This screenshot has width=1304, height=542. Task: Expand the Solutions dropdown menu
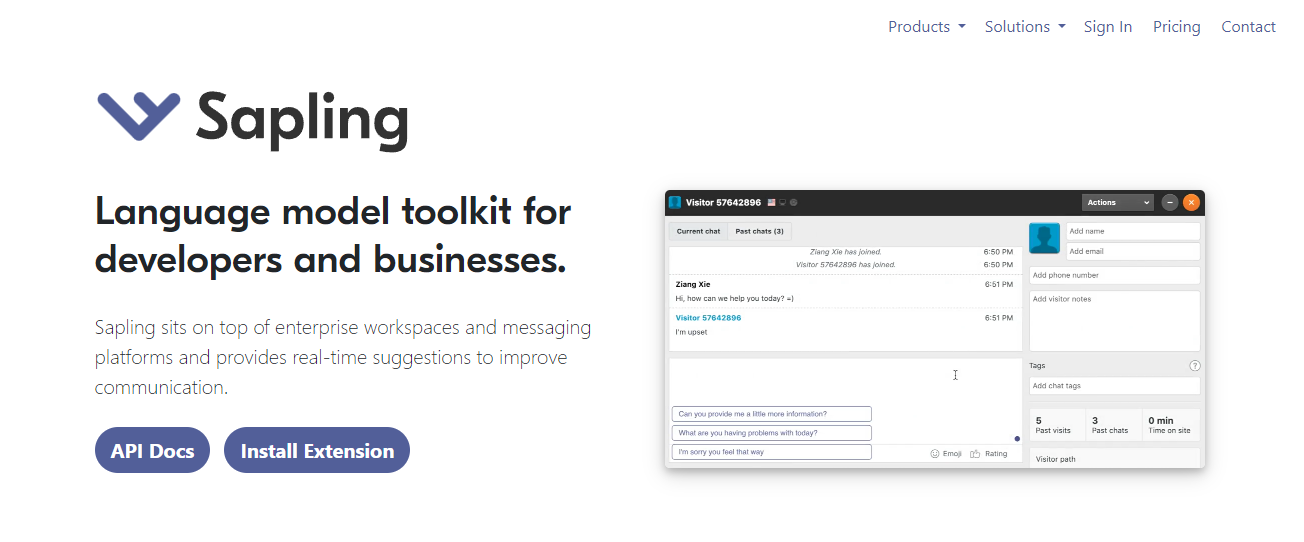click(x=1024, y=27)
